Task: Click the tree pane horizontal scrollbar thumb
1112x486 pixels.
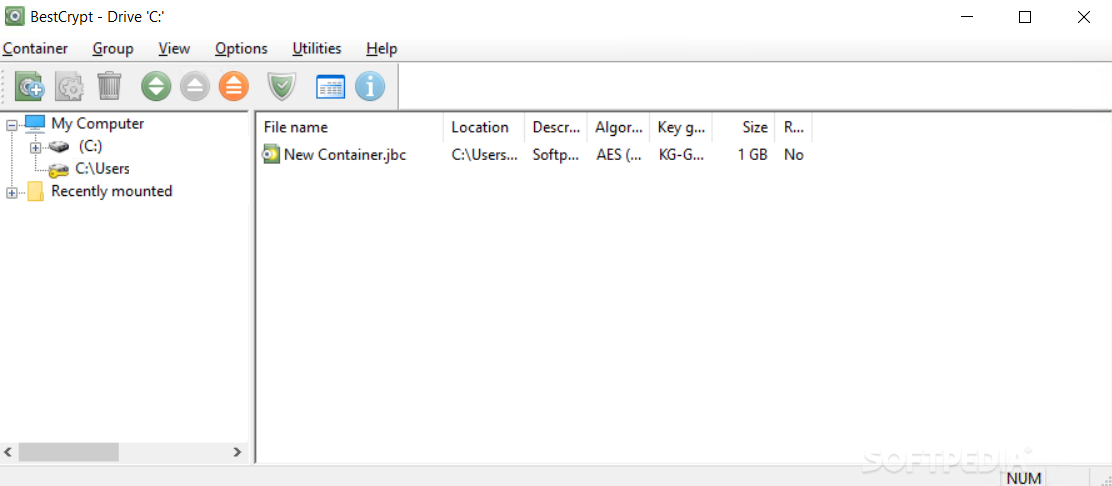Action: pyautogui.click(x=68, y=451)
